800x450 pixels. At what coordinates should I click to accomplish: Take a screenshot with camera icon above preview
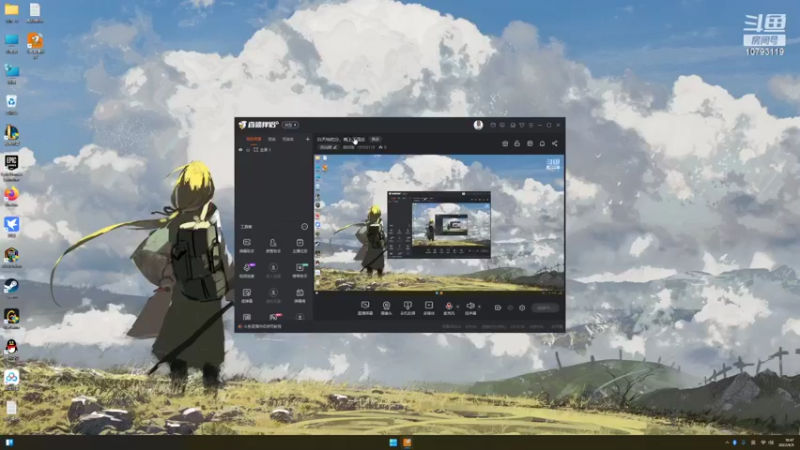coord(505,143)
